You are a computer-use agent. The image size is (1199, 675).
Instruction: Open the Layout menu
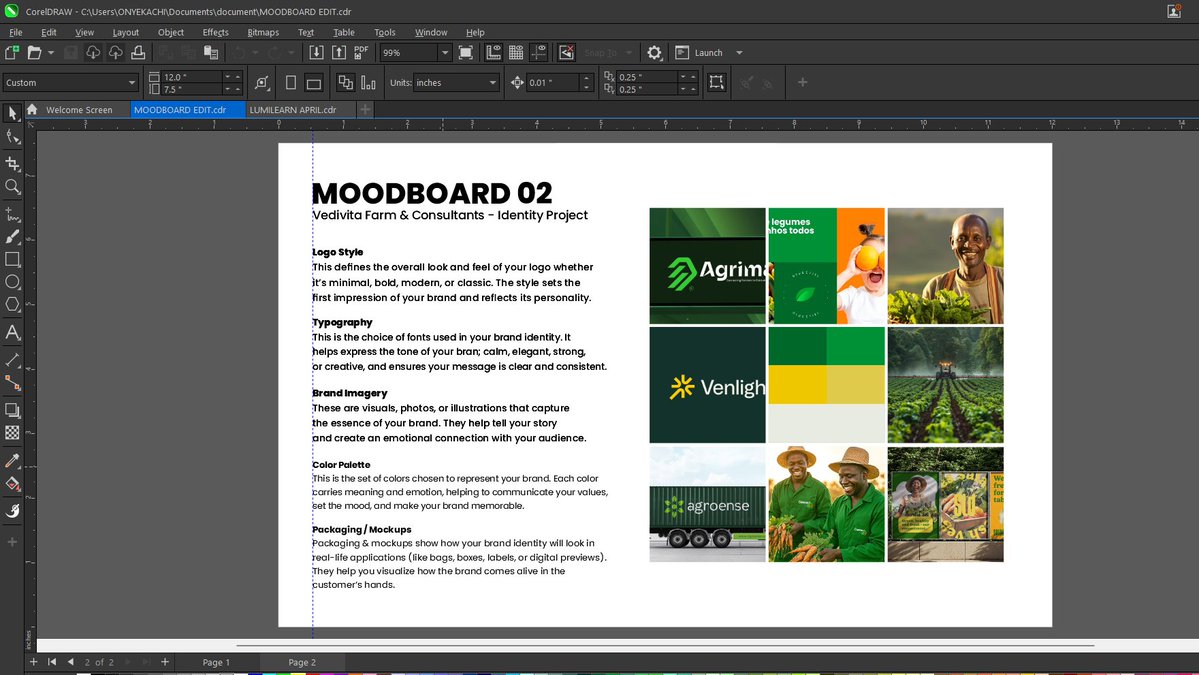click(125, 32)
